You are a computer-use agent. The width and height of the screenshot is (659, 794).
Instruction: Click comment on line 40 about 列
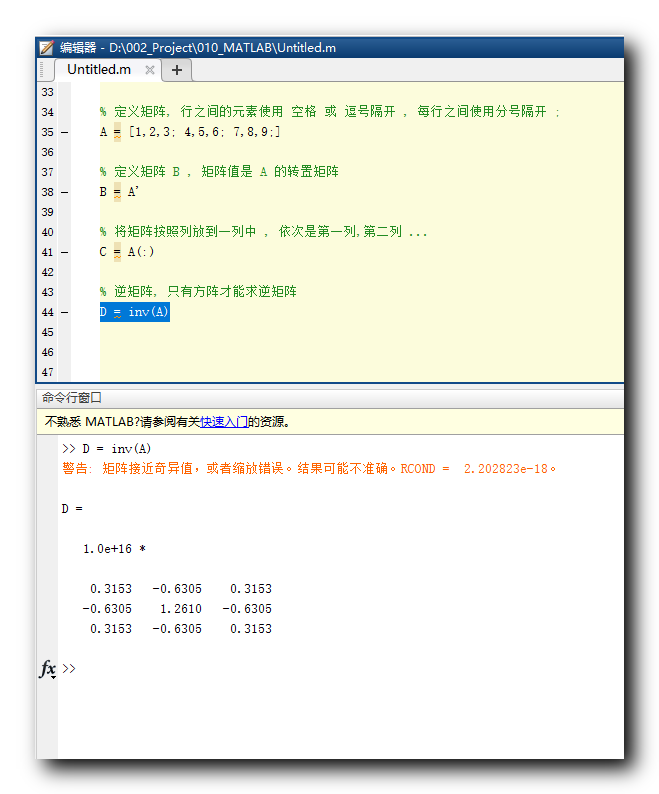(263, 232)
